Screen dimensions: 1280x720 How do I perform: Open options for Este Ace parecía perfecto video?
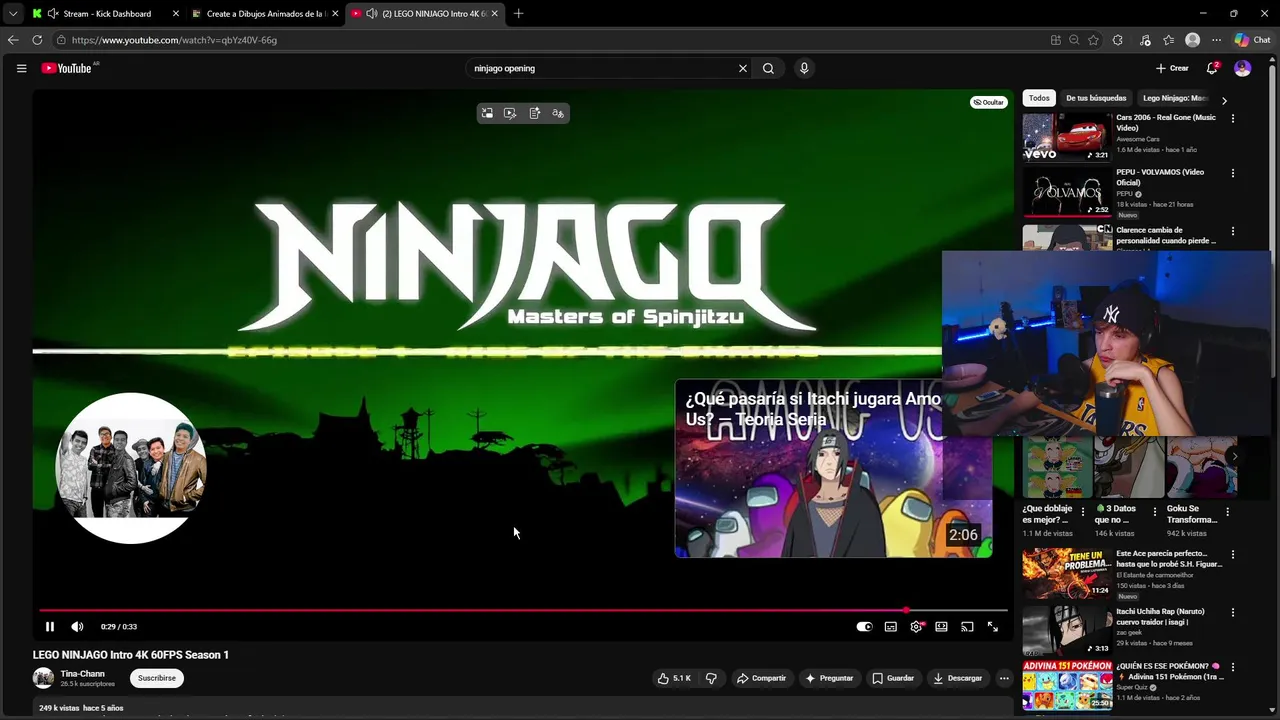[1232, 554]
